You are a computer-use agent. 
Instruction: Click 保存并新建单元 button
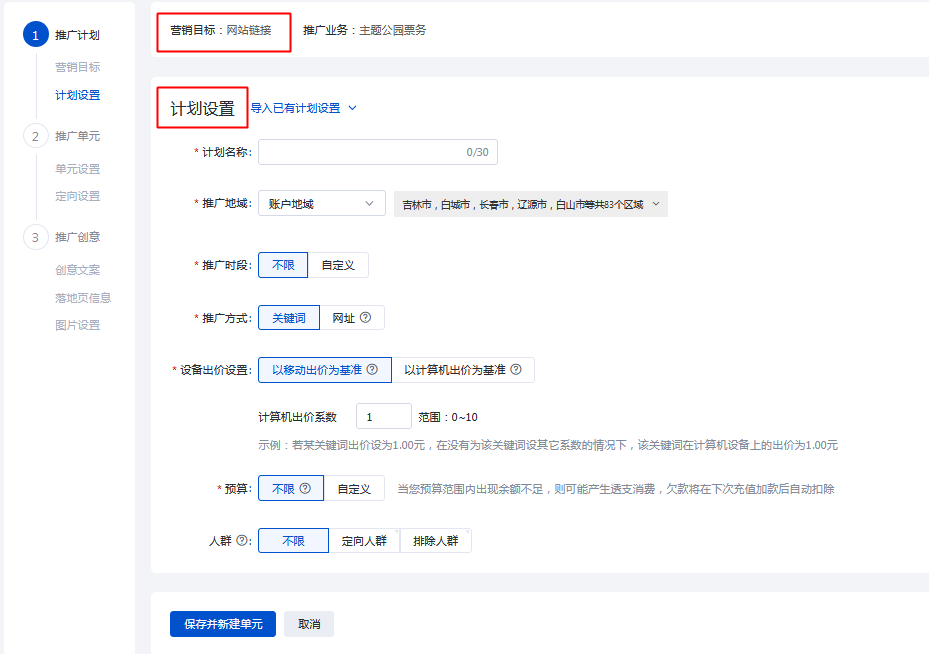click(x=223, y=624)
